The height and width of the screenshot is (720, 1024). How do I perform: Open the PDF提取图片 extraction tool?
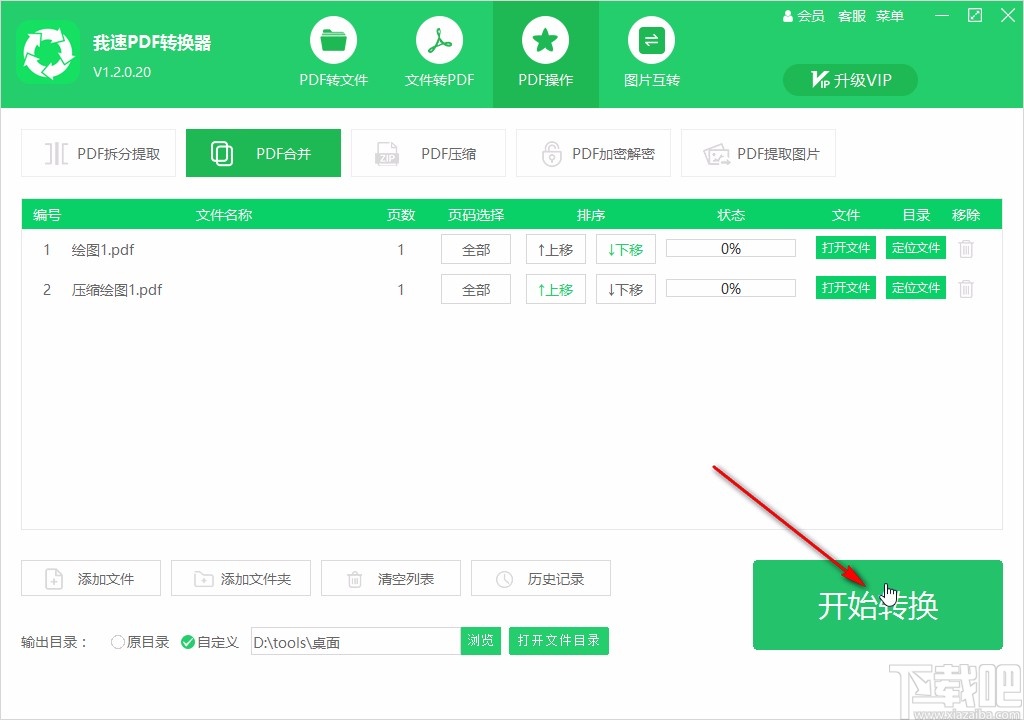coord(758,153)
